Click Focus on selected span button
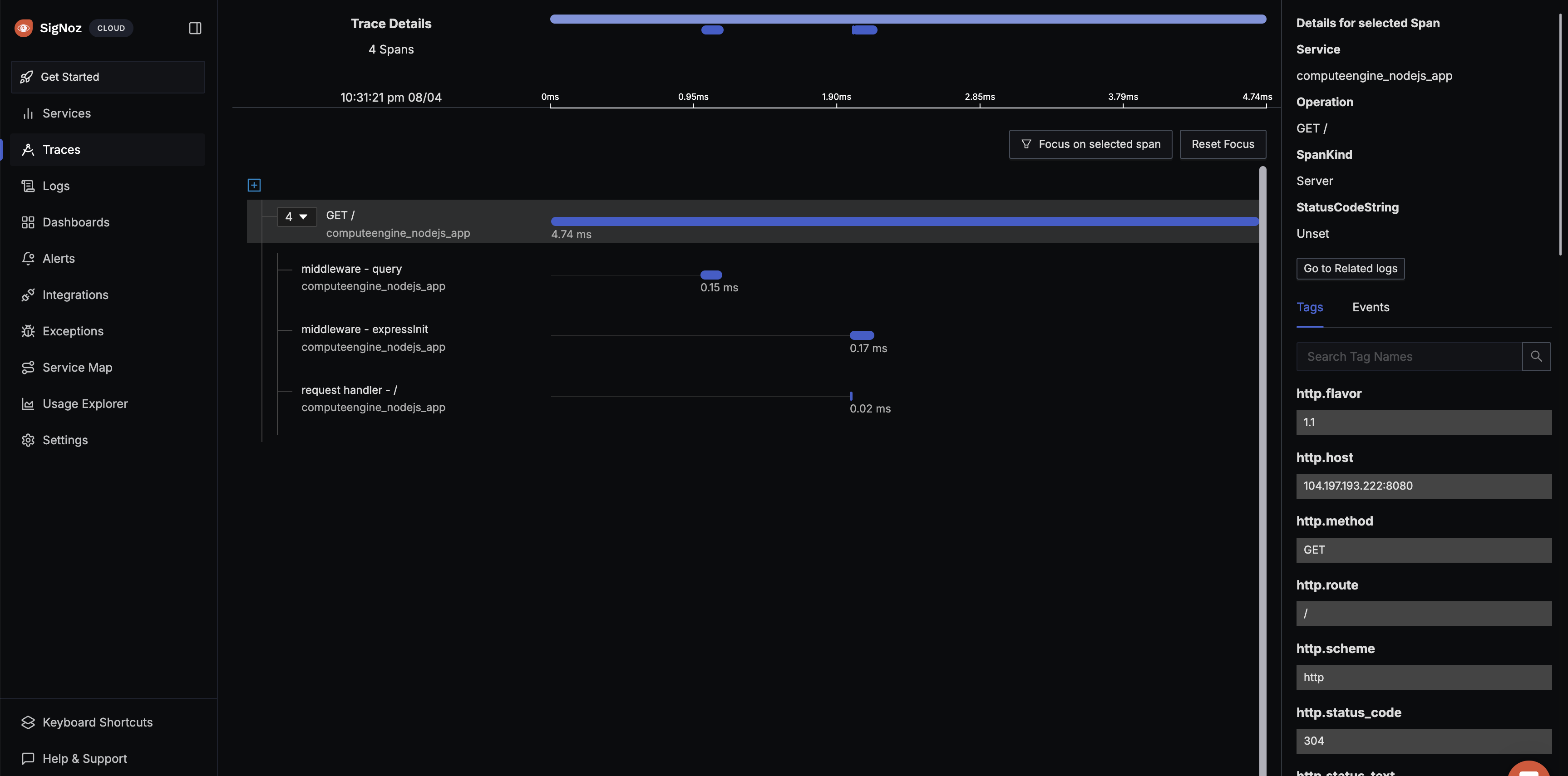This screenshot has height=776, width=1568. [x=1090, y=144]
